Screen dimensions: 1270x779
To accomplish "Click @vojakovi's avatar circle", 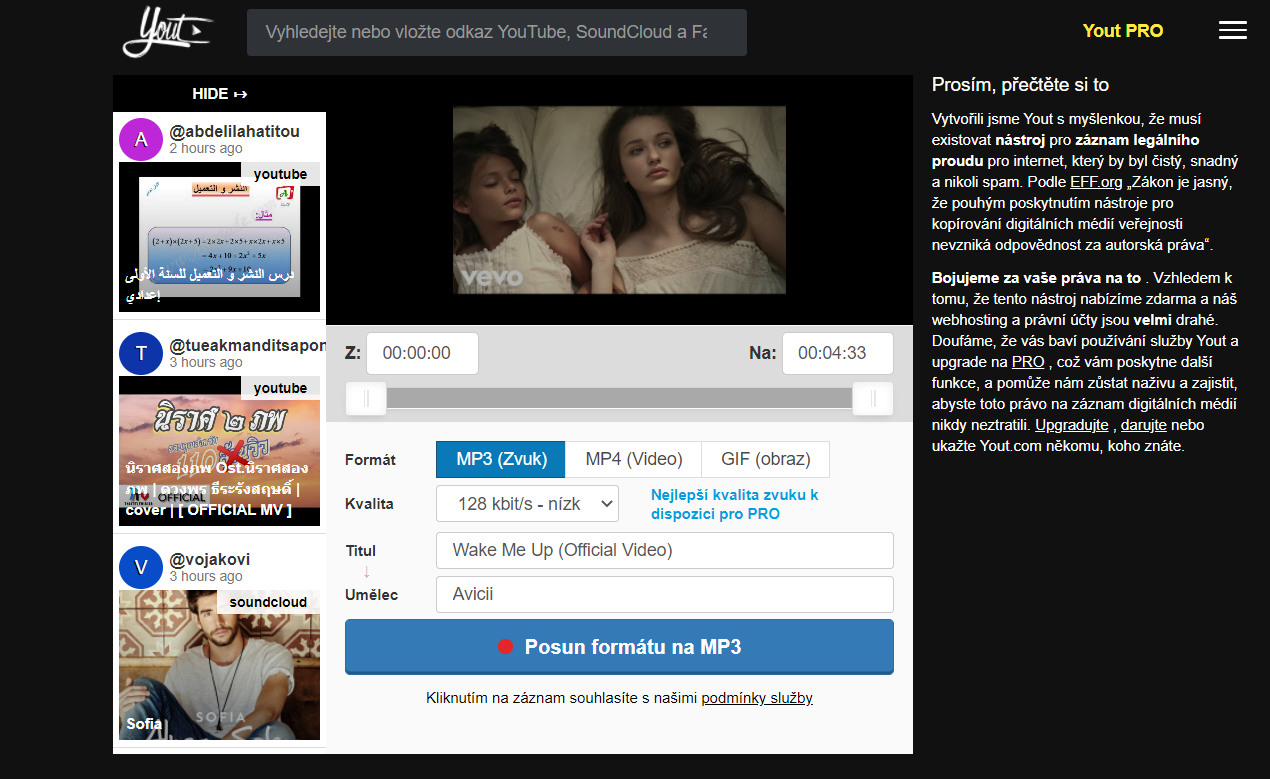I will click(x=141, y=567).
